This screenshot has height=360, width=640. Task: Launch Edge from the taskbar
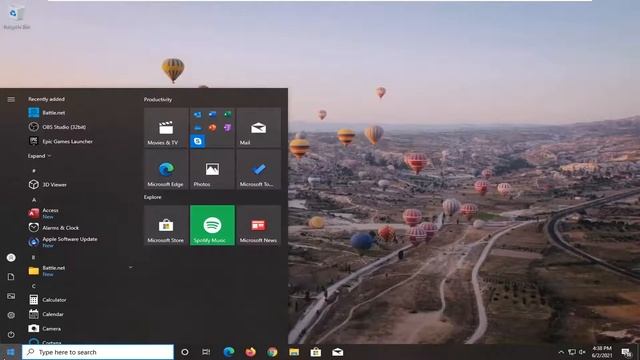tap(229, 352)
